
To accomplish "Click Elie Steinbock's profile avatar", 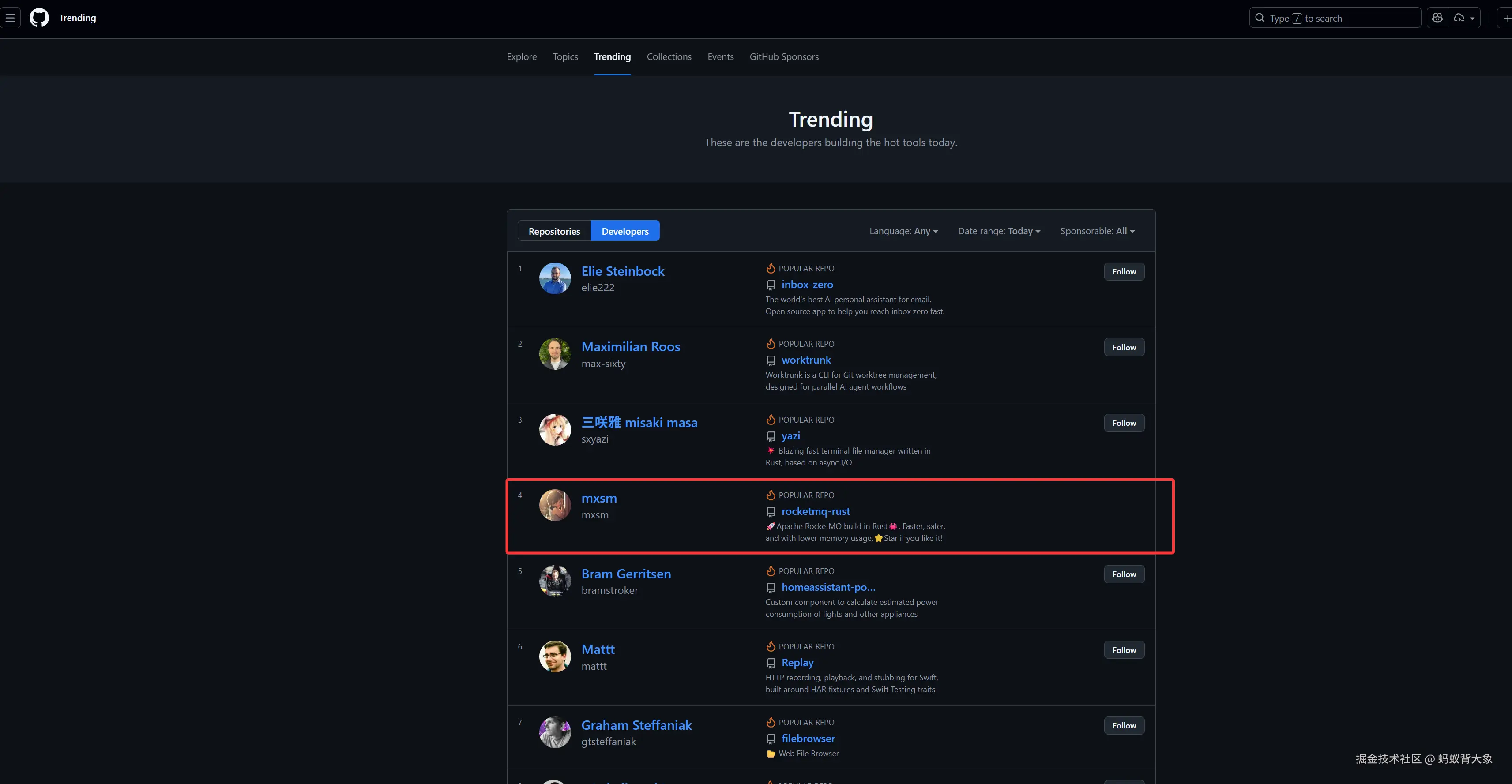I will tap(555, 278).
